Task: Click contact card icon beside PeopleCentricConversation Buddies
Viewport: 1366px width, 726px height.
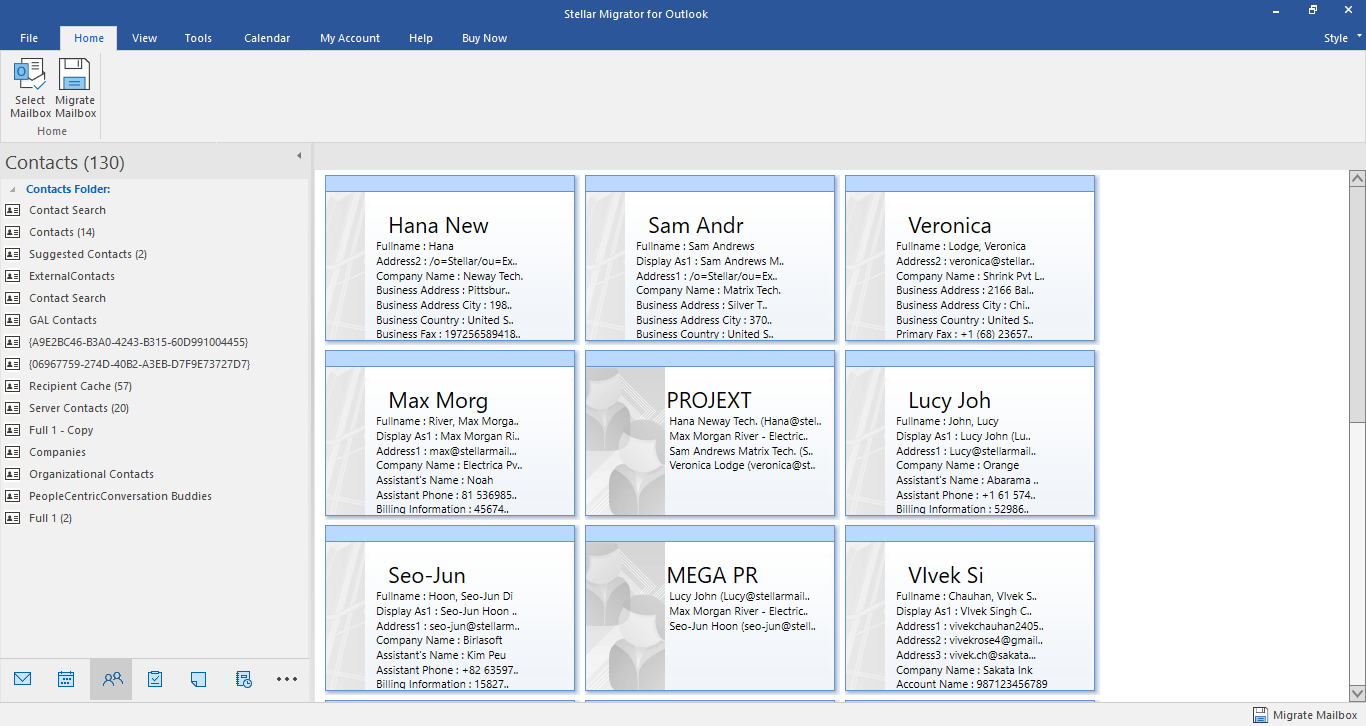Action: (x=13, y=496)
